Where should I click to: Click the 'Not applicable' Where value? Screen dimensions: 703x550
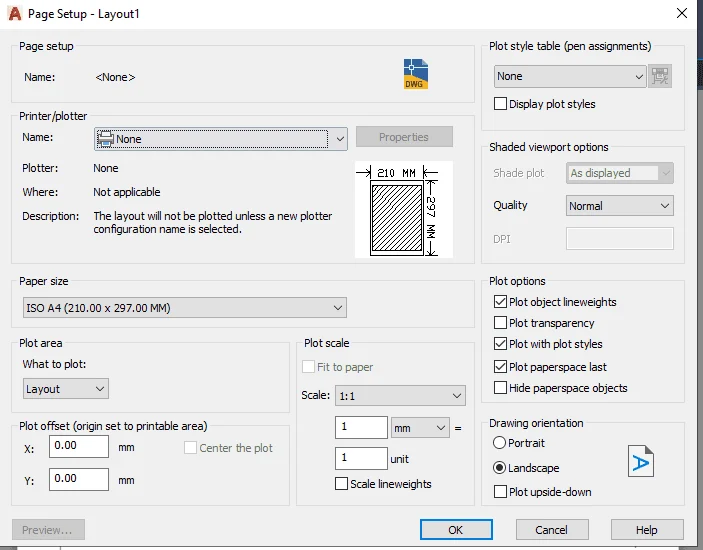coord(127,192)
